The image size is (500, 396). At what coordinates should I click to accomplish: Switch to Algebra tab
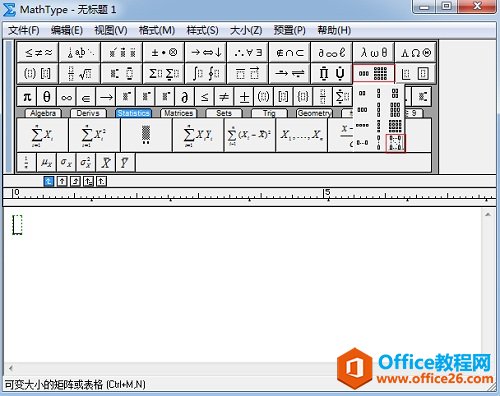pos(43,113)
